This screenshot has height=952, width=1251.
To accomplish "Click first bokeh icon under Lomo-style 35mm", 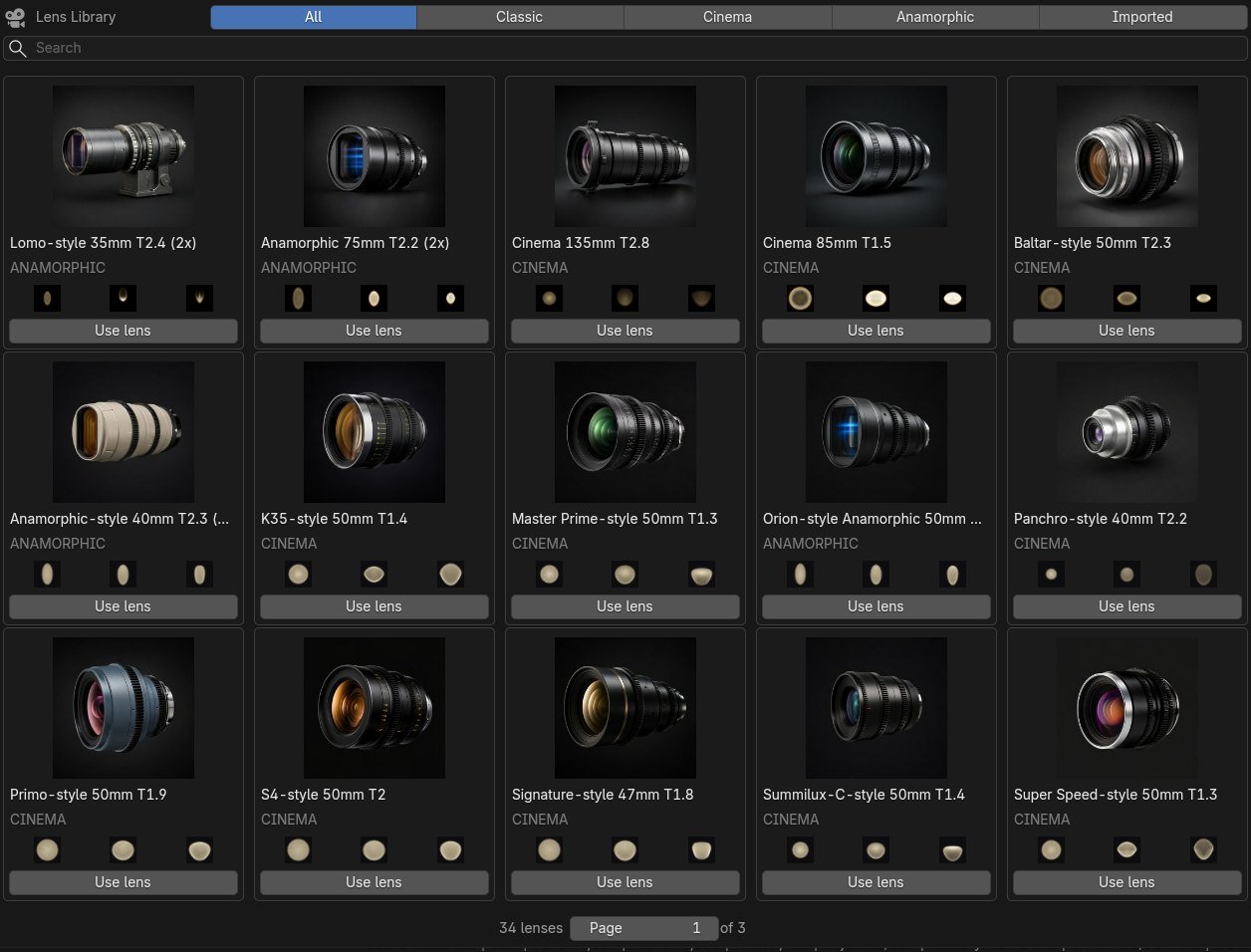I will point(47,298).
